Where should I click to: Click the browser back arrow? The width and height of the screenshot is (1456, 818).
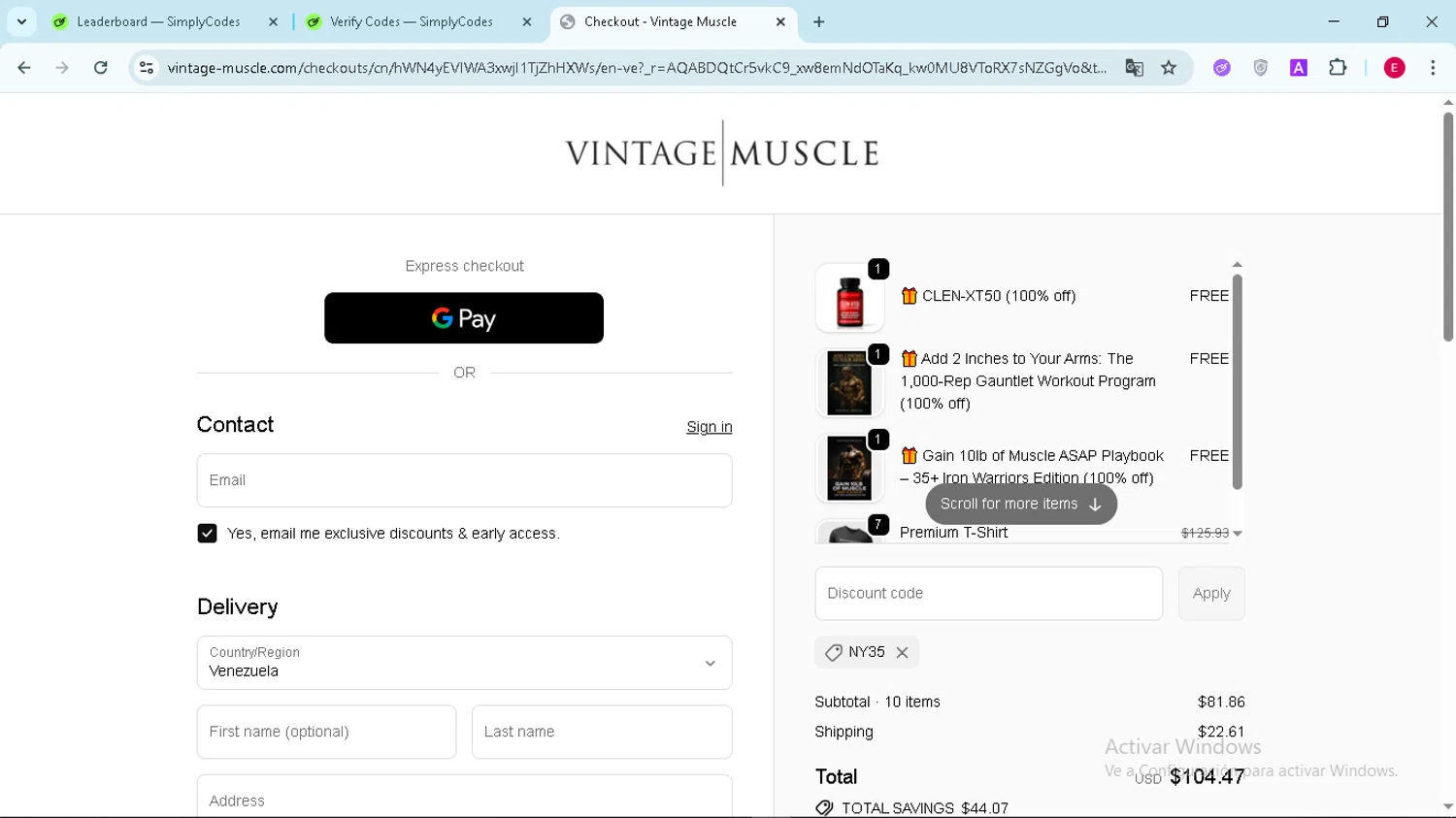(x=24, y=68)
